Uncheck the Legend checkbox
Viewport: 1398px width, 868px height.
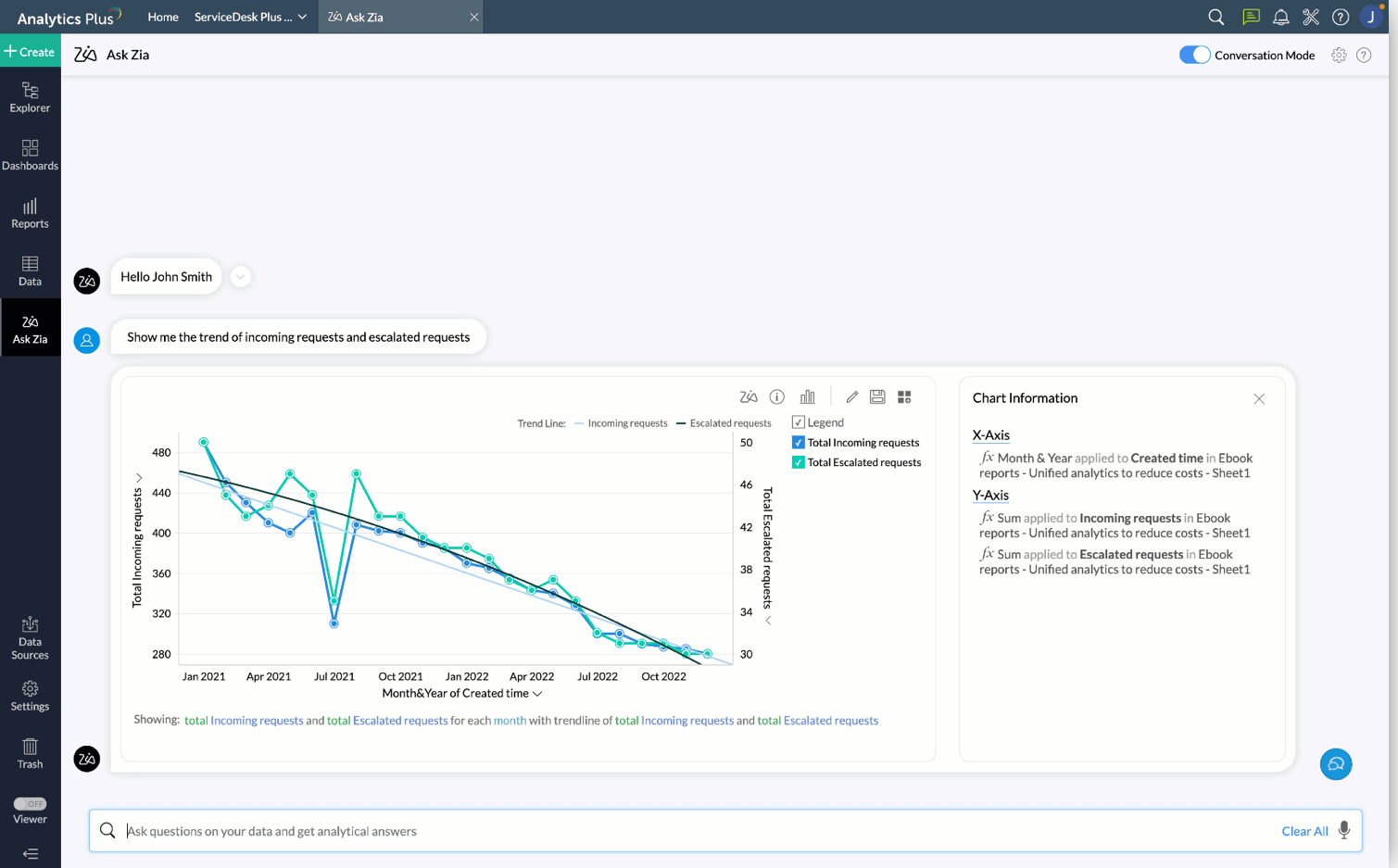click(x=798, y=422)
